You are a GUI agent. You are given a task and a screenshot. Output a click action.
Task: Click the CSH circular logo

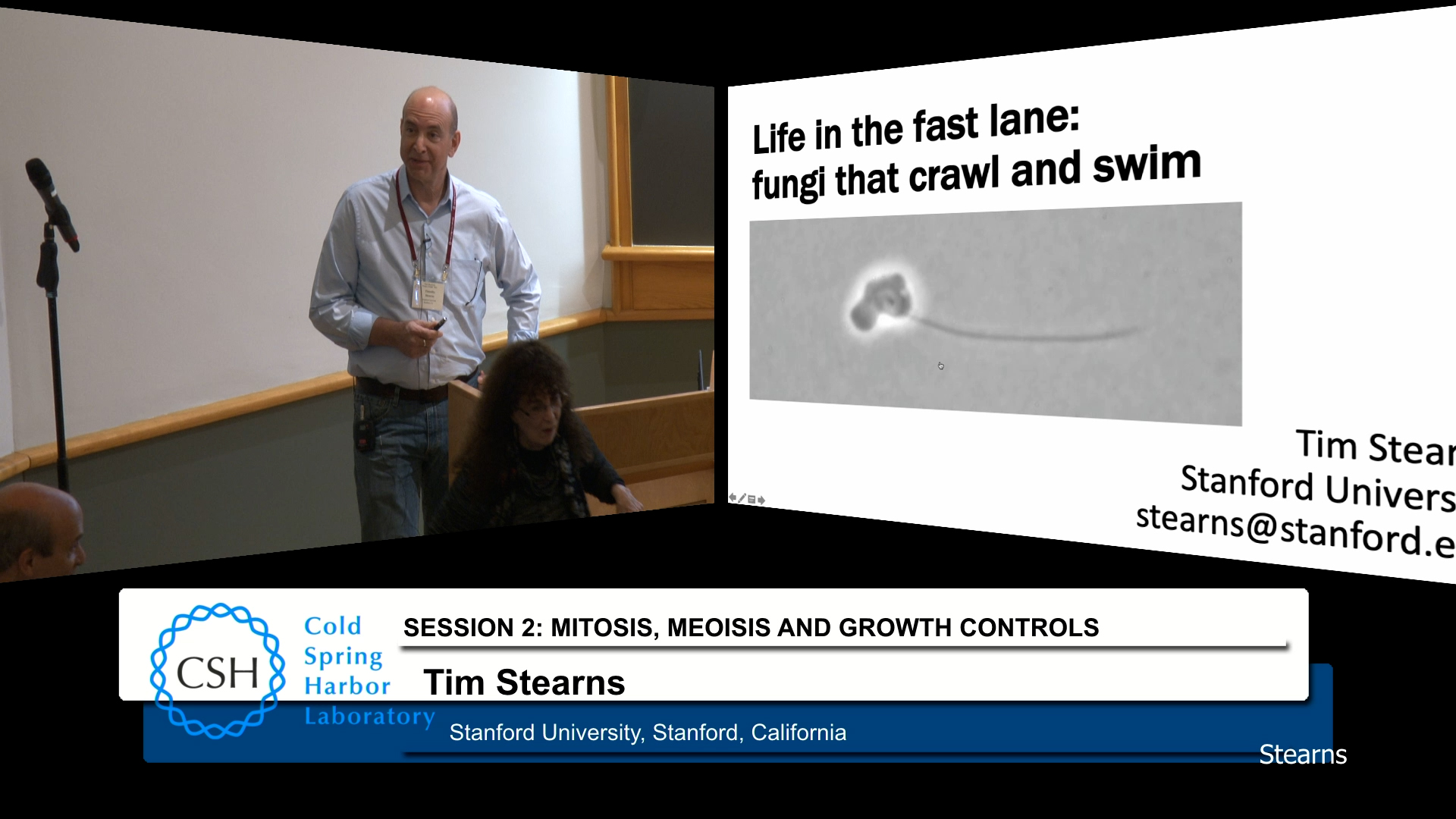pyautogui.click(x=217, y=670)
